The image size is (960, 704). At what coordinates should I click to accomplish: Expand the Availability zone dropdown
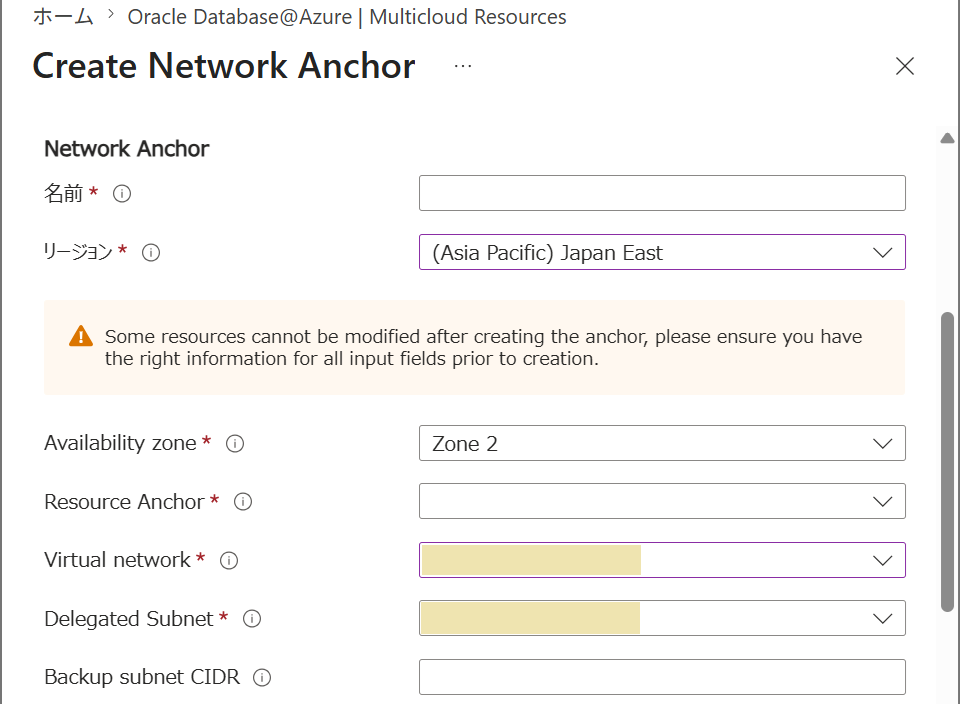(x=662, y=443)
